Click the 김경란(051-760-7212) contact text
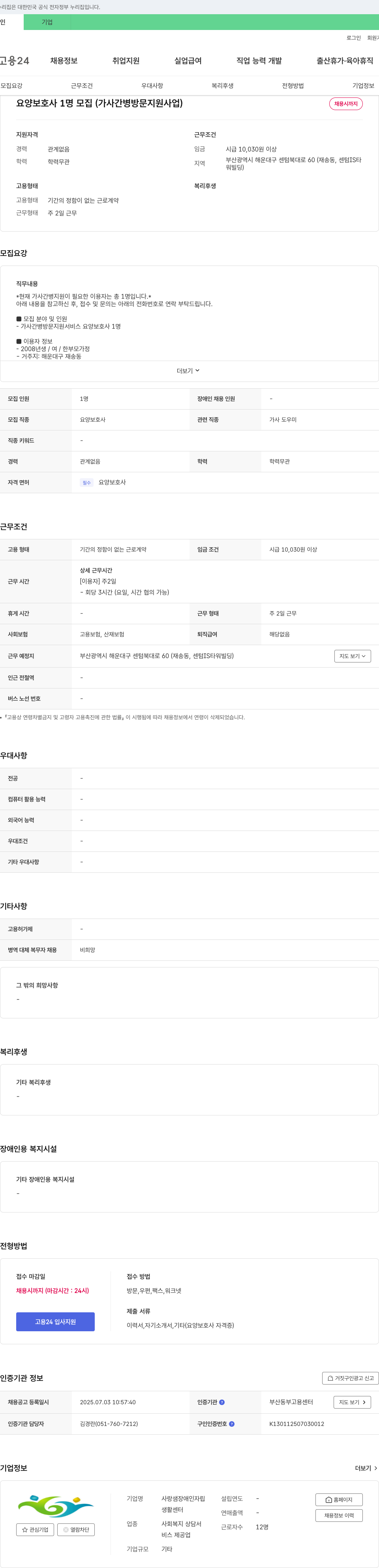Viewport: 379px width, 1568px height. tap(109, 1424)
